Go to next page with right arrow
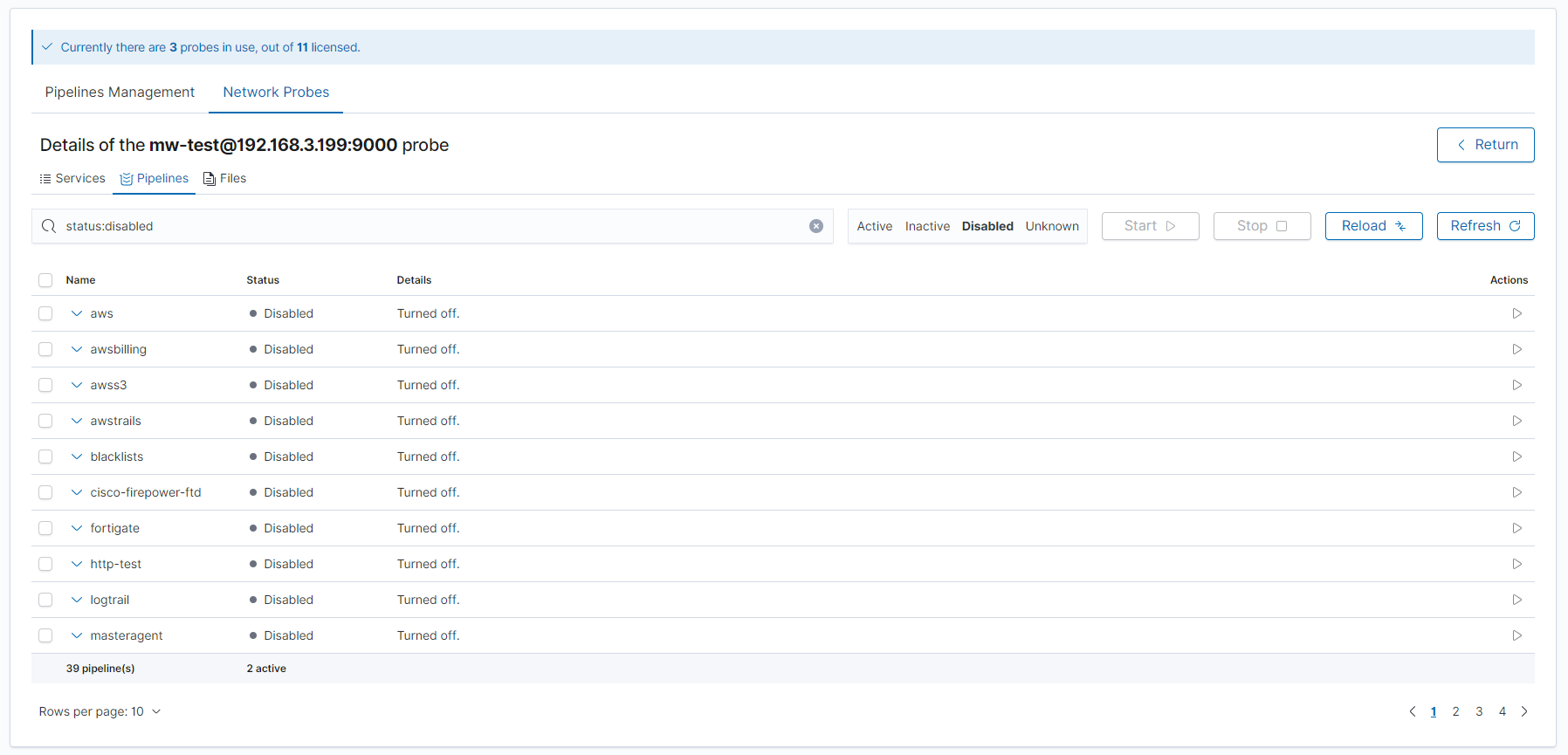This screenshot has width=1568, height=755. (1524, 711)
